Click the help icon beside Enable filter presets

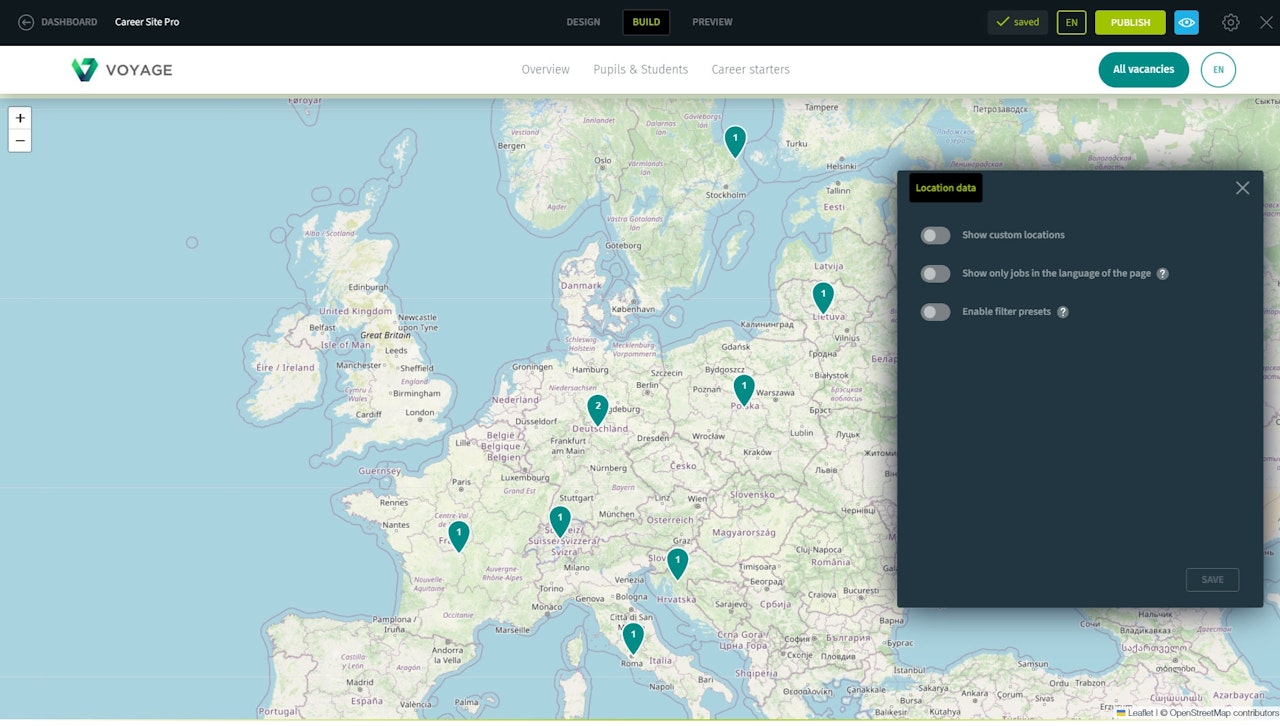pyautogui.click(x=1063, y=312)
